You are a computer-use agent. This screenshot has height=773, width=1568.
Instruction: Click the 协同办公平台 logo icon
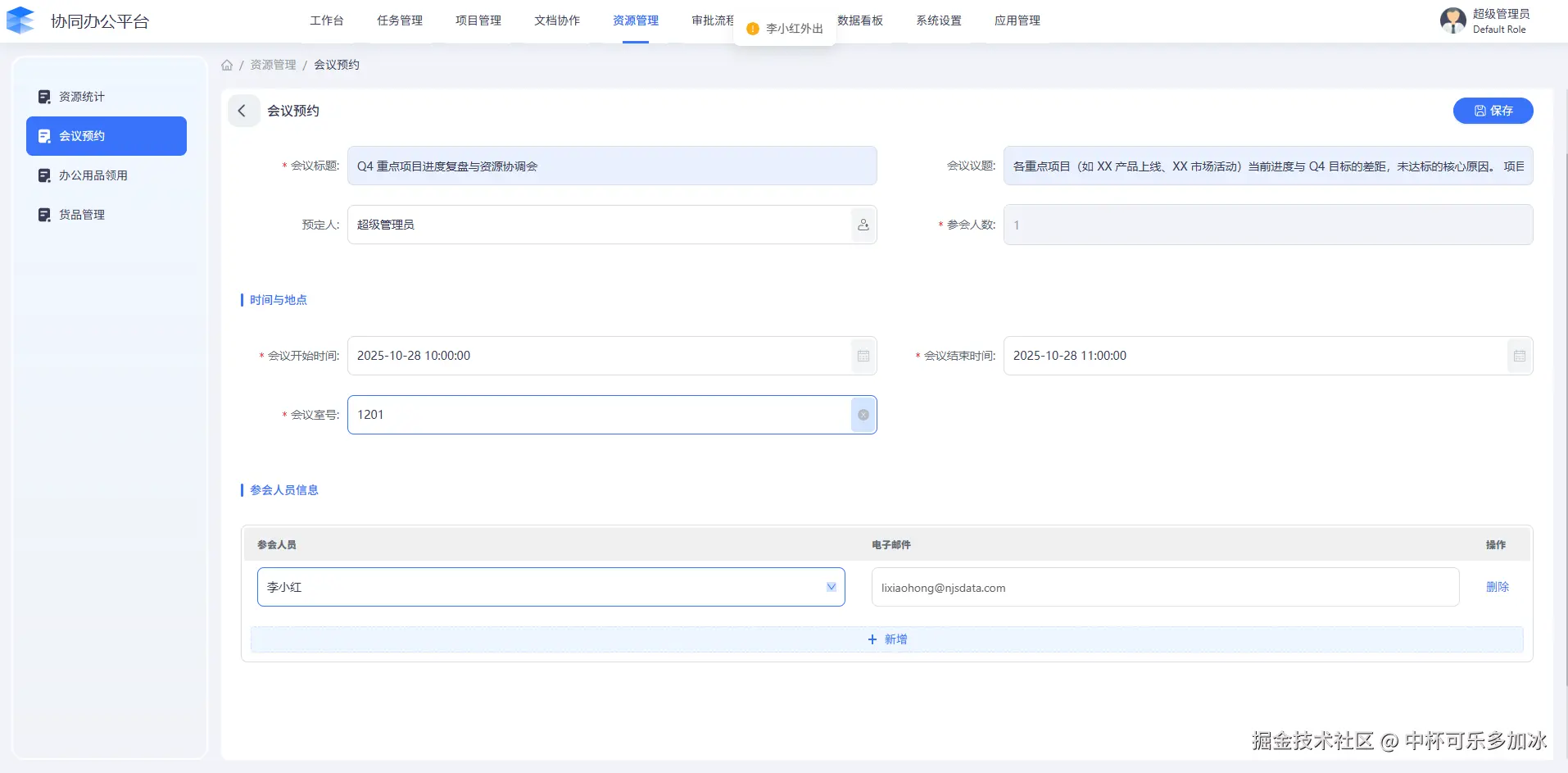[20, 20]
